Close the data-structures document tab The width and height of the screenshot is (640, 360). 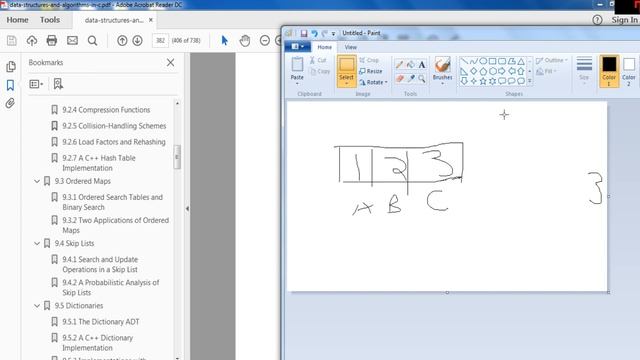(151, 20)
